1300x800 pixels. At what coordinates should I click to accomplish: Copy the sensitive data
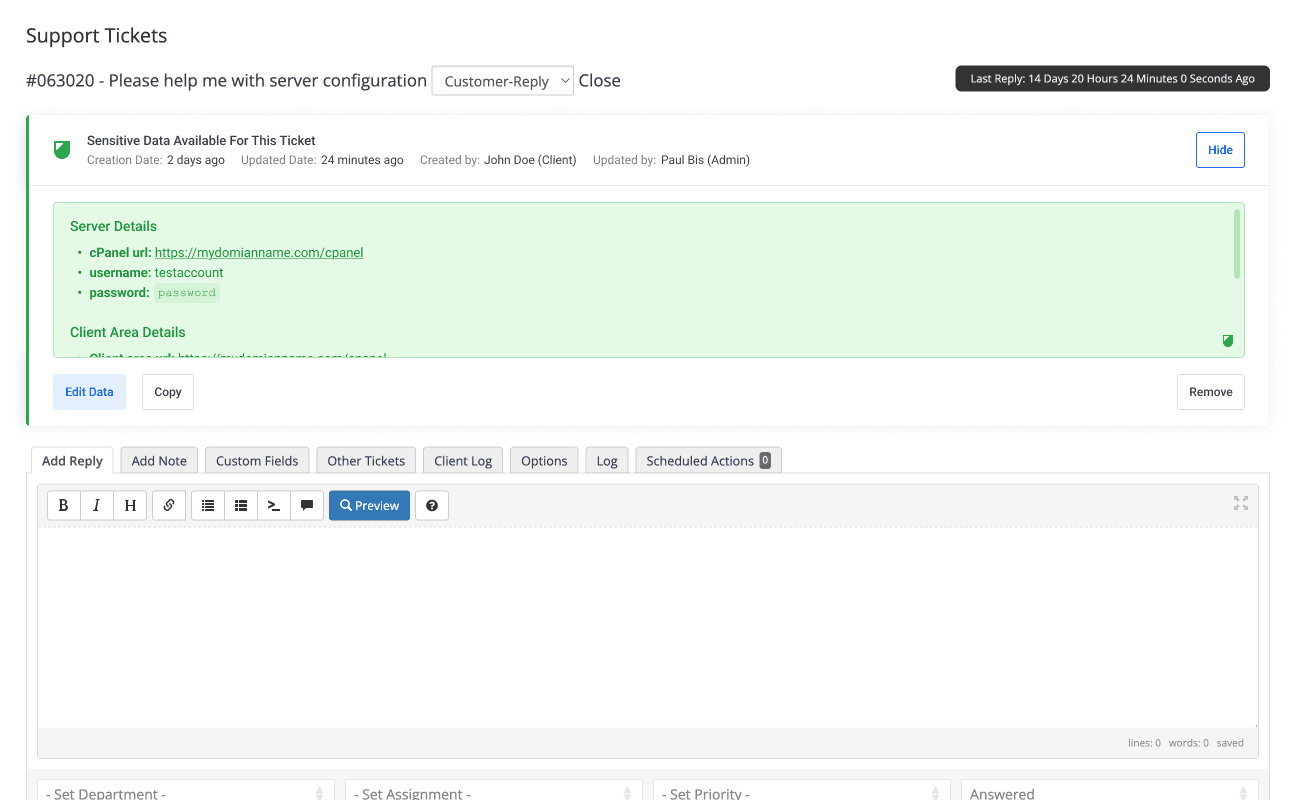[x=168, y=392]
